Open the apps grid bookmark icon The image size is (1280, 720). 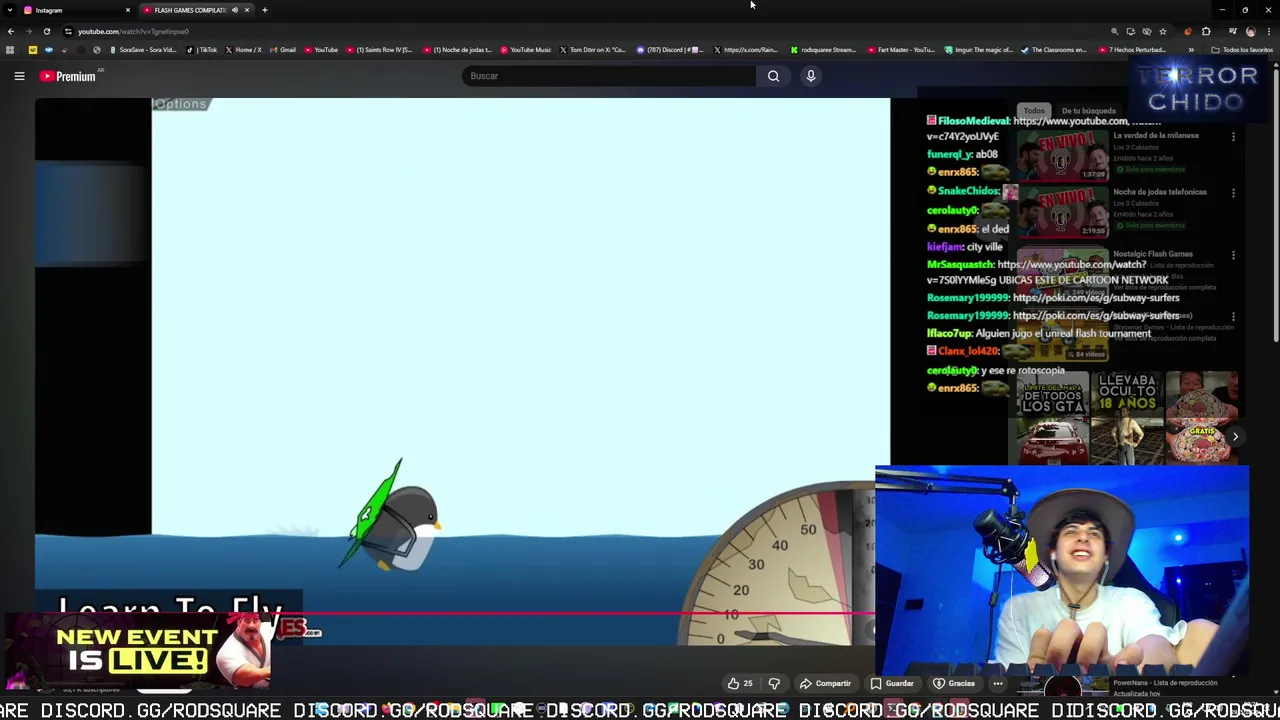coord(10,50)
